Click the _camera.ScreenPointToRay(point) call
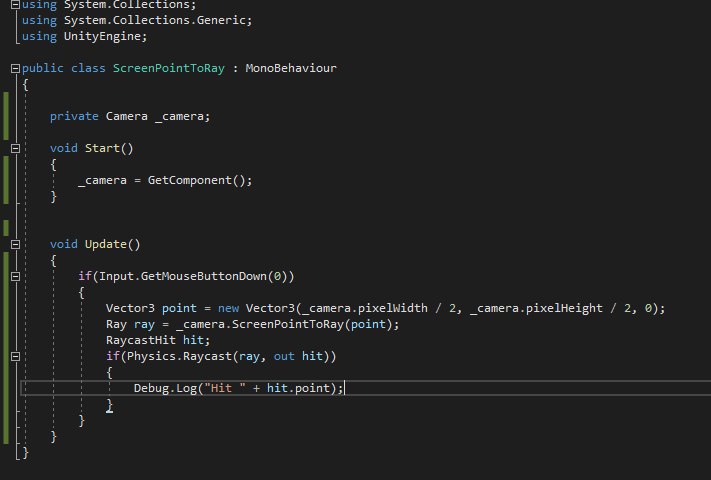The image size is (711, 480). pos(284,325)
